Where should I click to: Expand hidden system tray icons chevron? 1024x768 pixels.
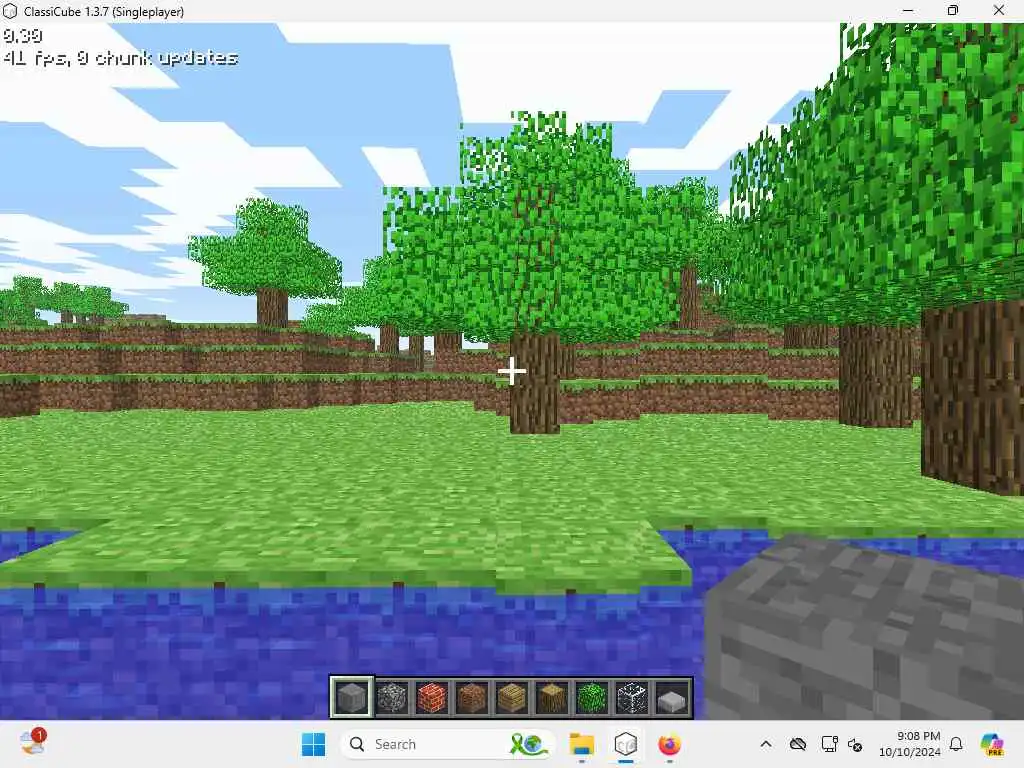coord(766,744)
